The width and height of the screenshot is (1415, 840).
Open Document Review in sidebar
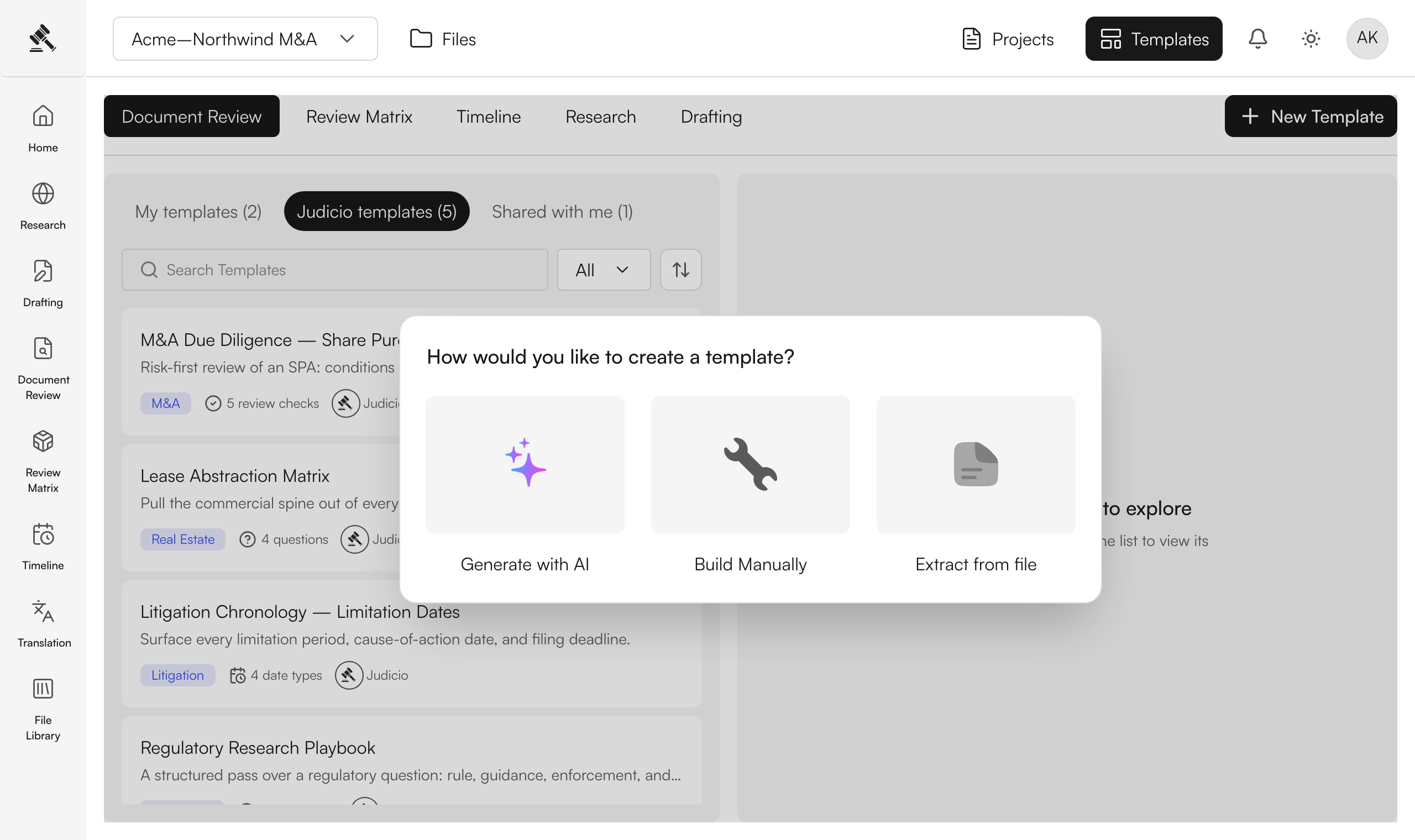click(43, 369)
